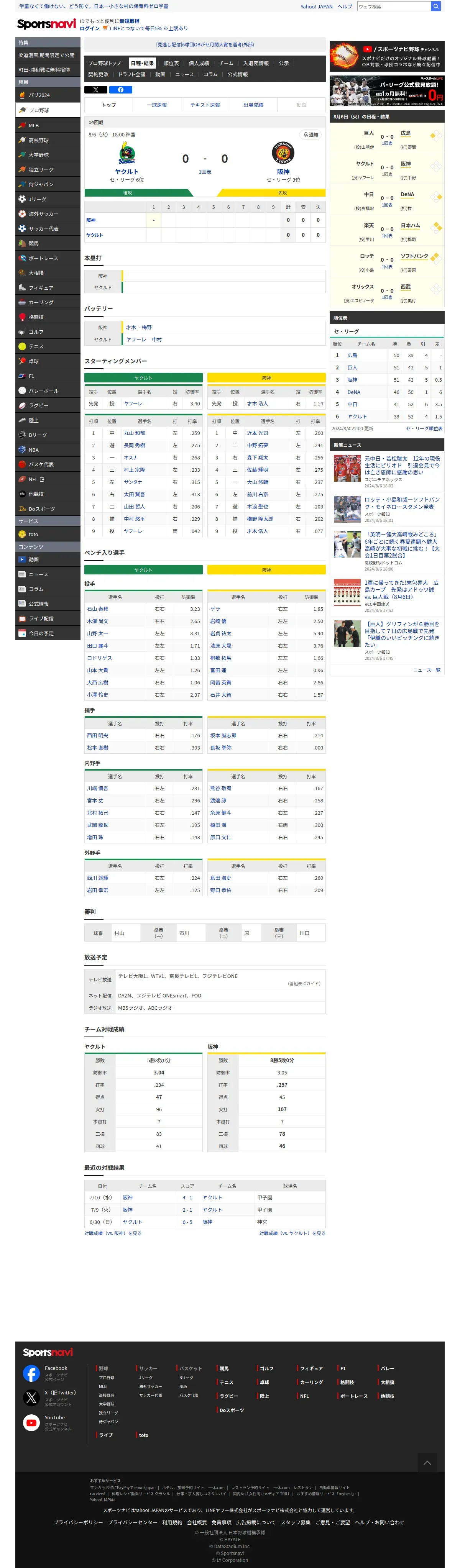View 対戦成績（vs. 阪神）を見る link

113,1233
